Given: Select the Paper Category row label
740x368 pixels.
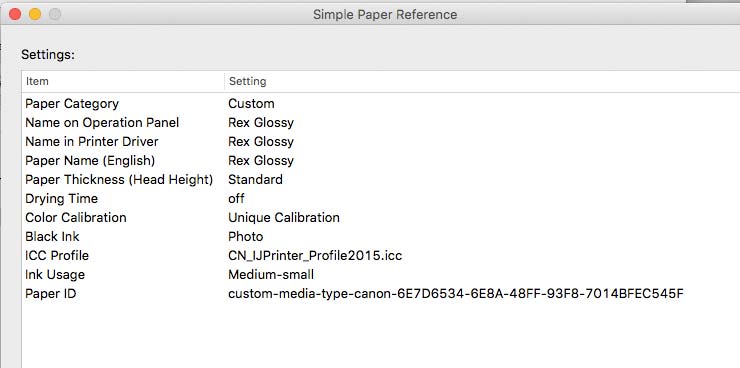Looking at the screenshot, I should pyautogui.click(x=72, y=103).
